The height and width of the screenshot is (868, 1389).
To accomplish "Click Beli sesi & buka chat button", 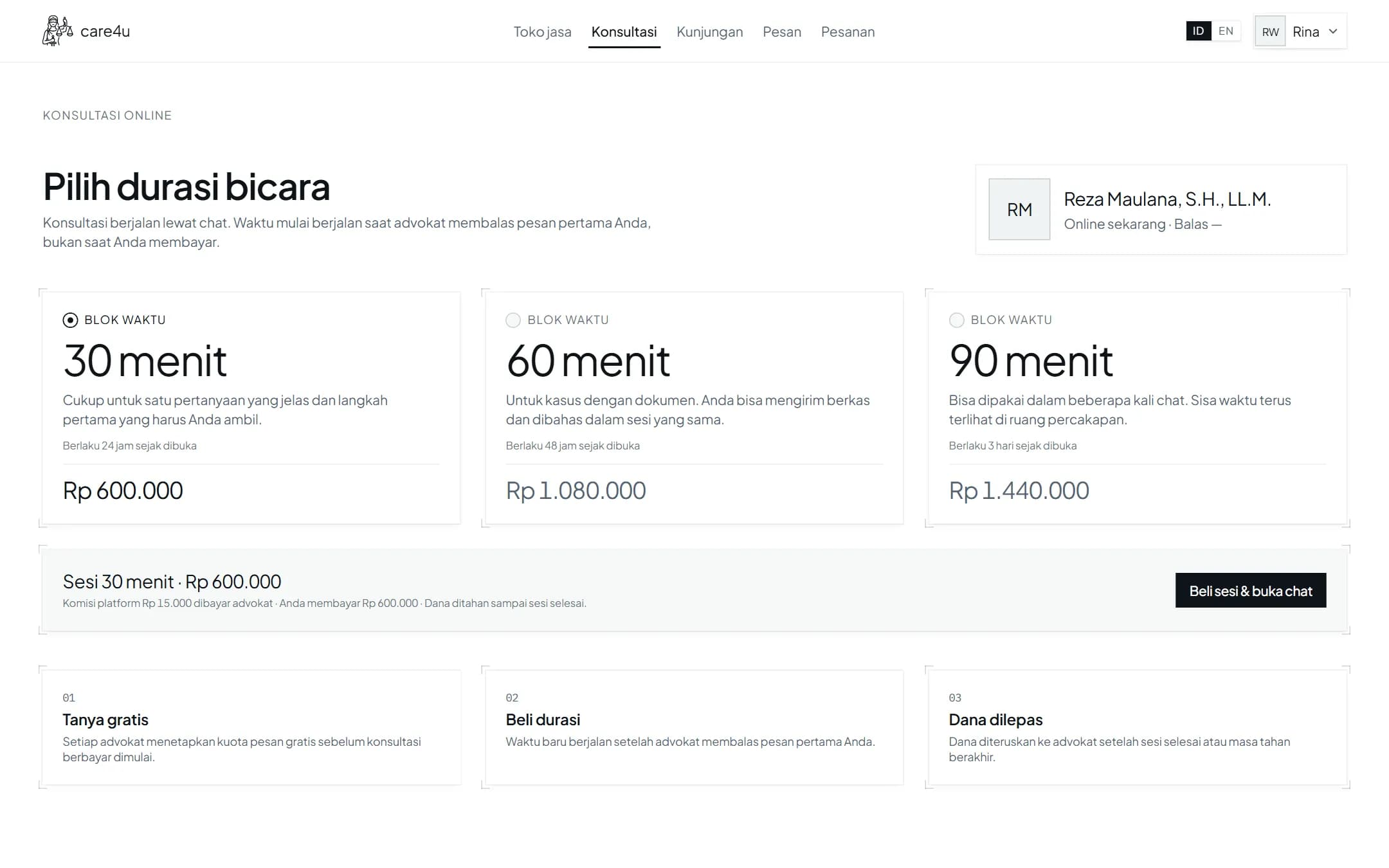I will 1251,590.
